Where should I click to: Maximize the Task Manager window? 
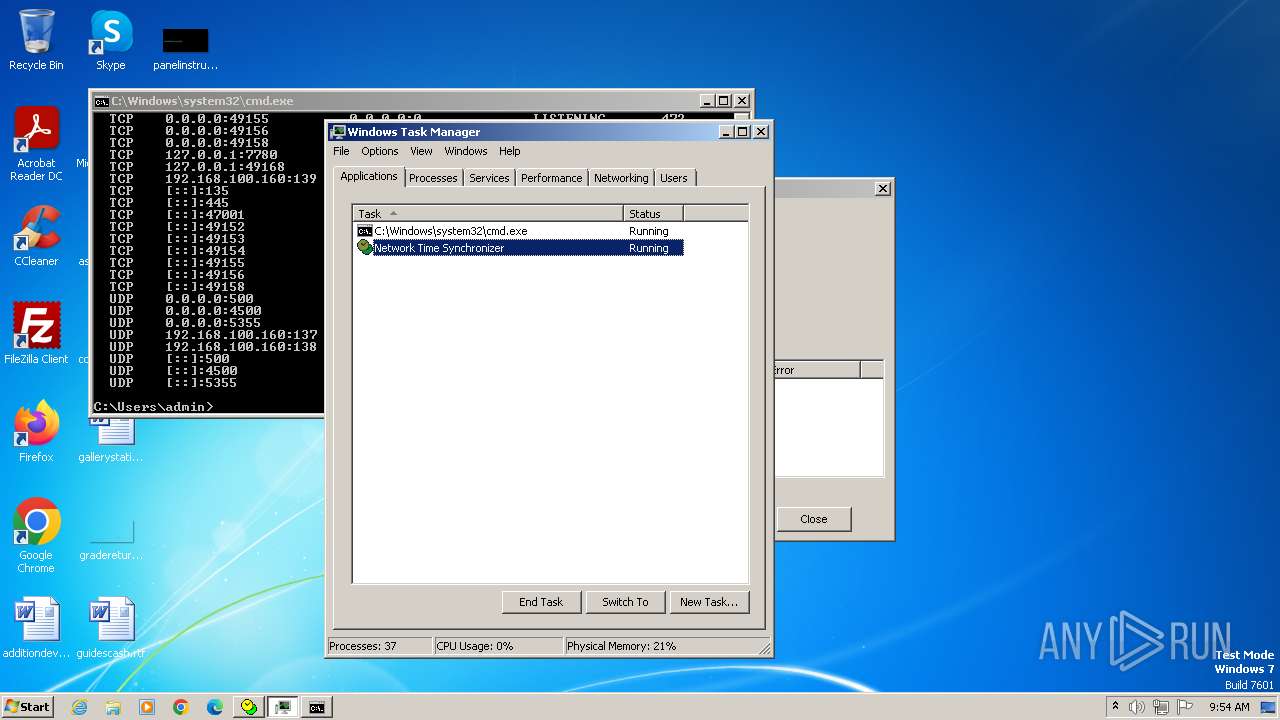pos(742,132)
